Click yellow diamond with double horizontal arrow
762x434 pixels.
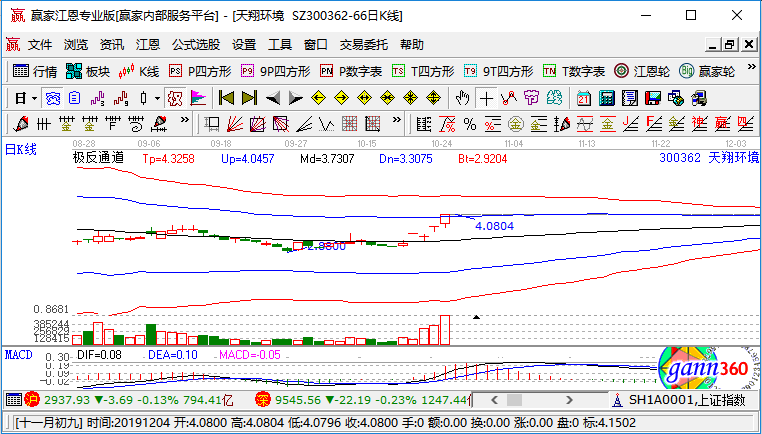pyautogui.click(x=364, y=99)
